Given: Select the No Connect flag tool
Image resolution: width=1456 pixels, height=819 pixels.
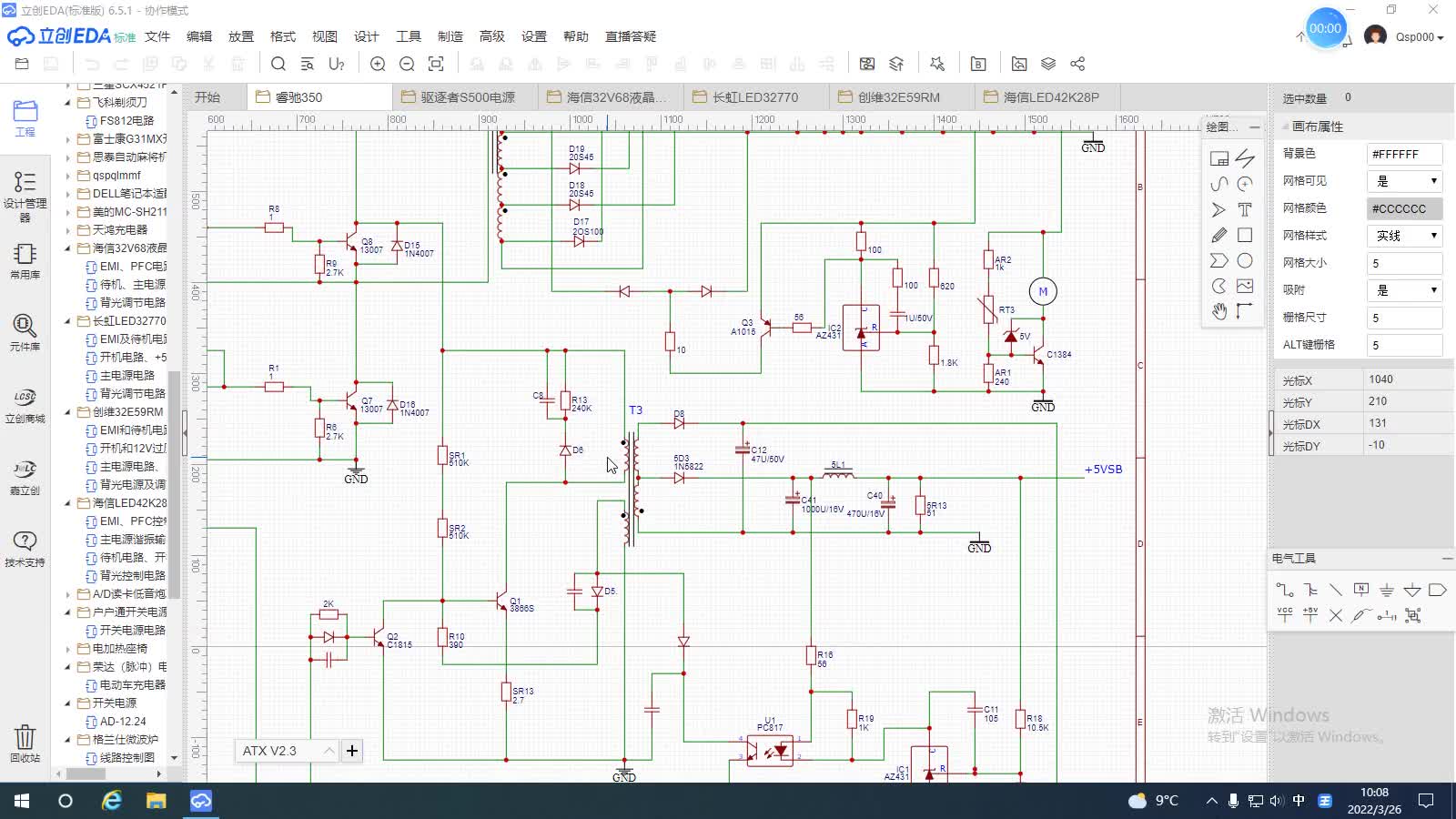Looking at the screenshot, I should pyautogui.click(x=1336, y=615).
